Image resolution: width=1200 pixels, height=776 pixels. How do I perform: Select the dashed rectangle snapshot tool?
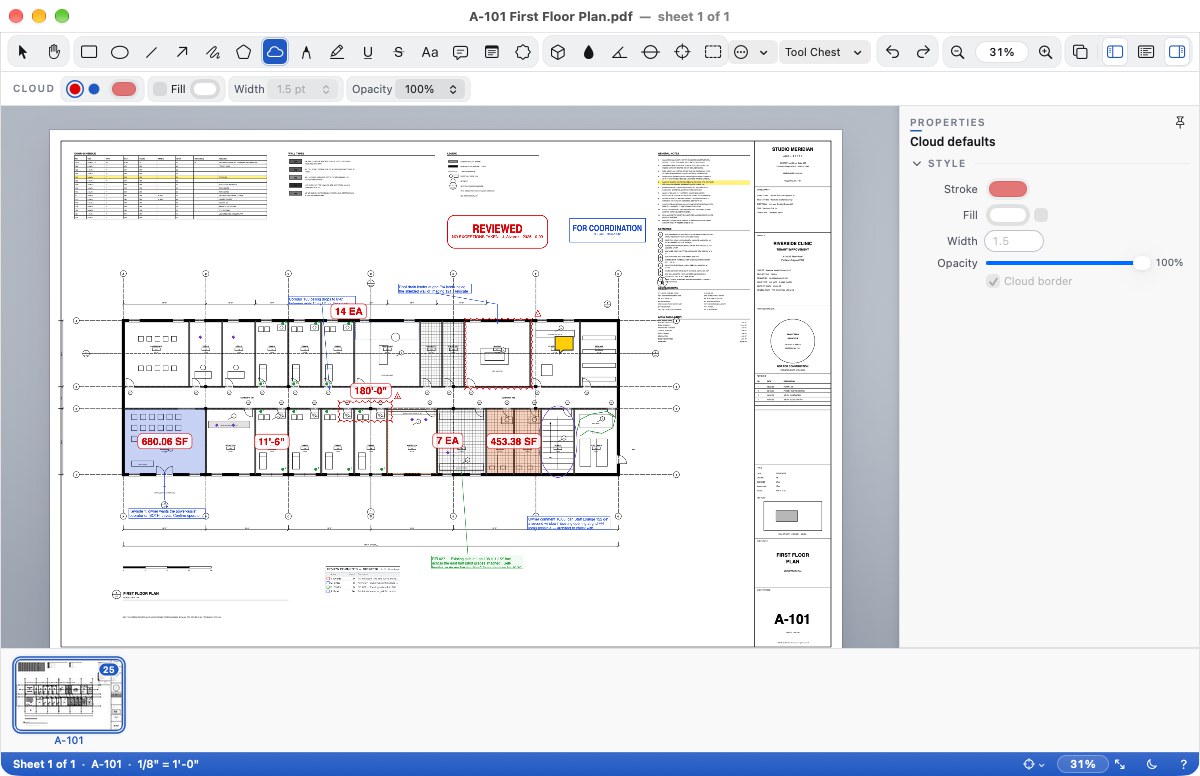[713, 52]
